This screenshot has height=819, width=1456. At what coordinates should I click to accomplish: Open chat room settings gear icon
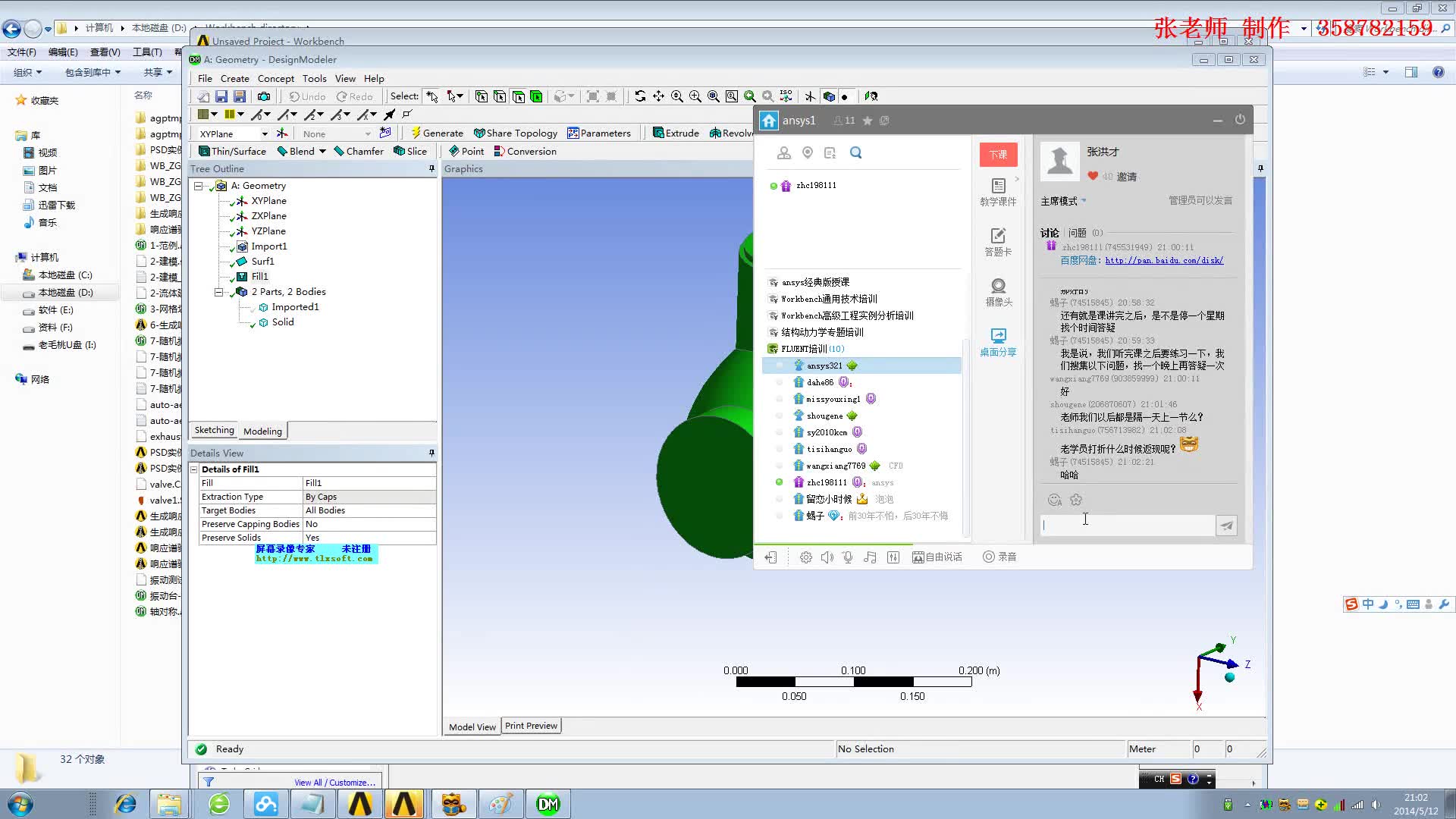(805, 557)
